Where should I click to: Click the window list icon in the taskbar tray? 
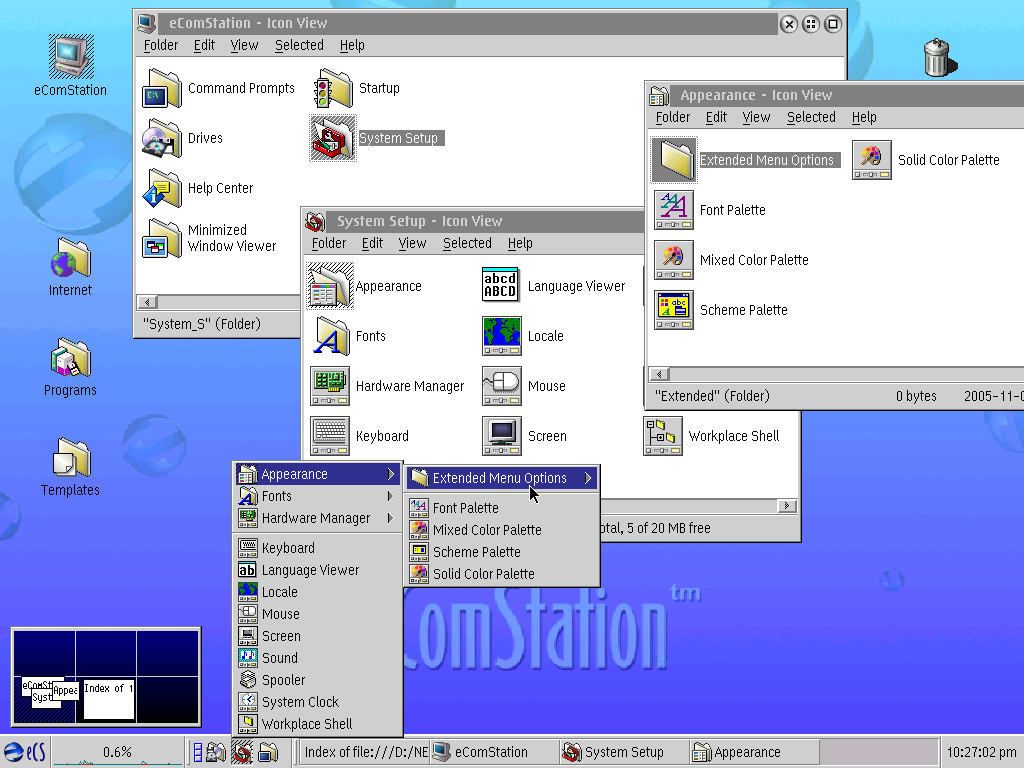(267, 752)
